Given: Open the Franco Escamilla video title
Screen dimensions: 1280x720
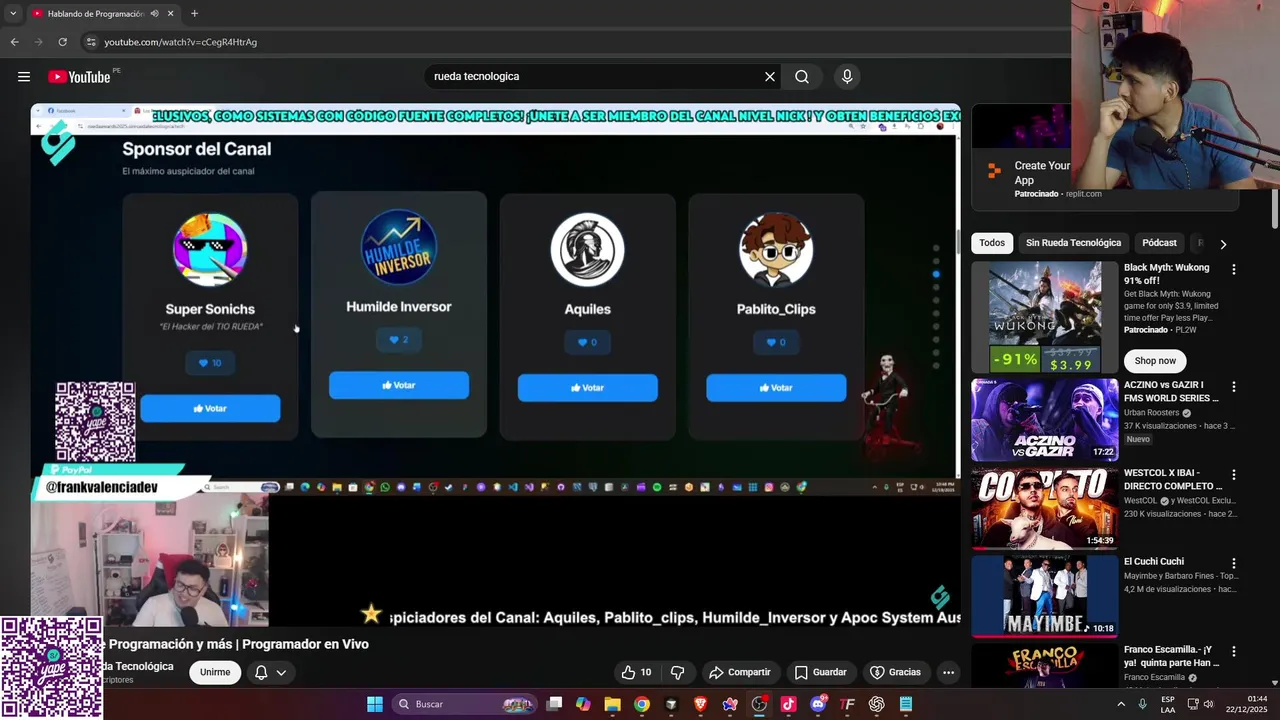Looking at the screenshot, I should (1172, 656).
